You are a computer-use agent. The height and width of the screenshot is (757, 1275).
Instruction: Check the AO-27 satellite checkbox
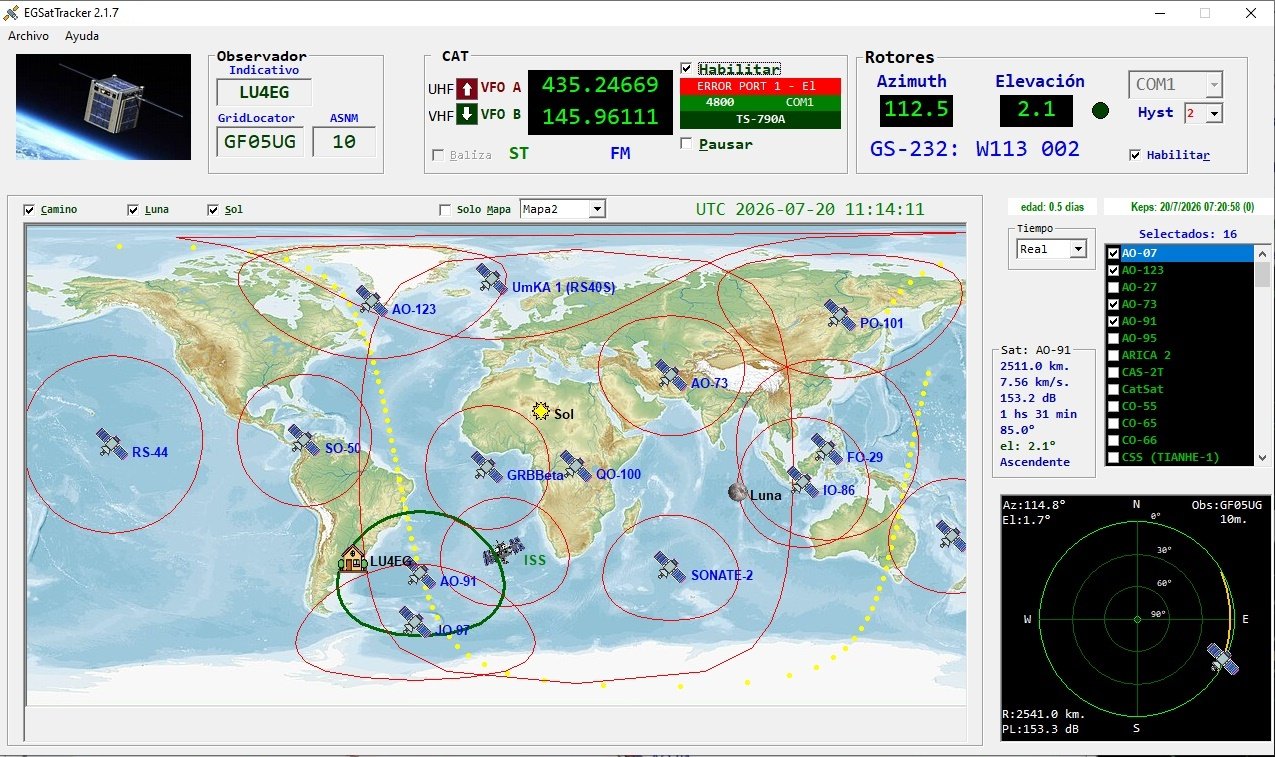tap(1113, 287)
